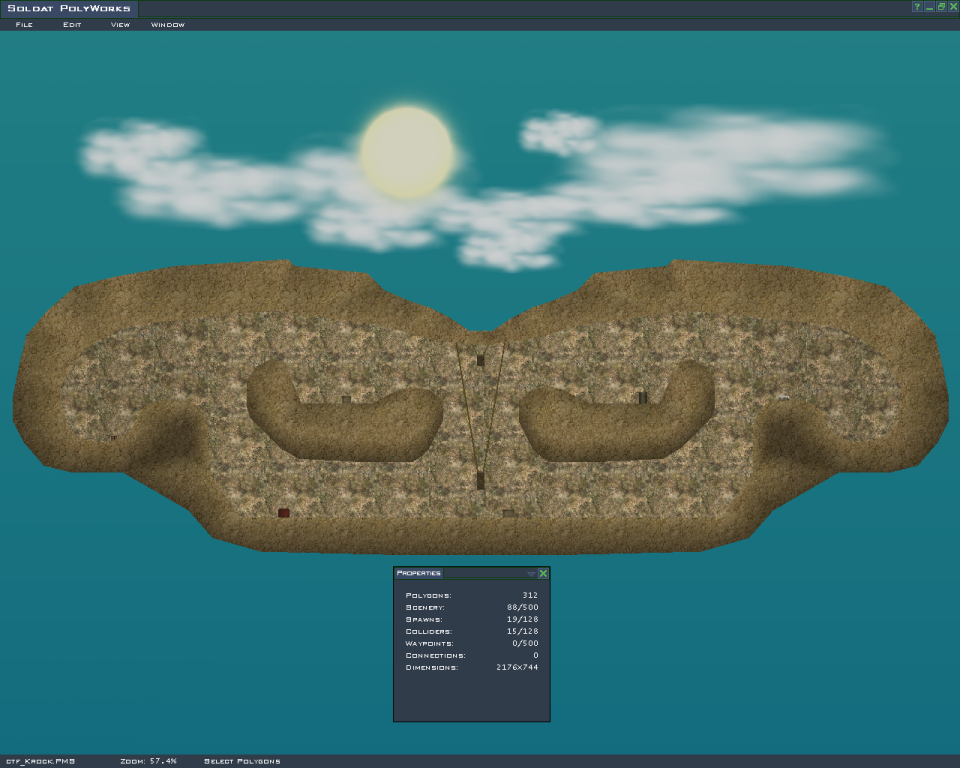
Task: Close the Properties panel
Action: (x=543, y=574)
